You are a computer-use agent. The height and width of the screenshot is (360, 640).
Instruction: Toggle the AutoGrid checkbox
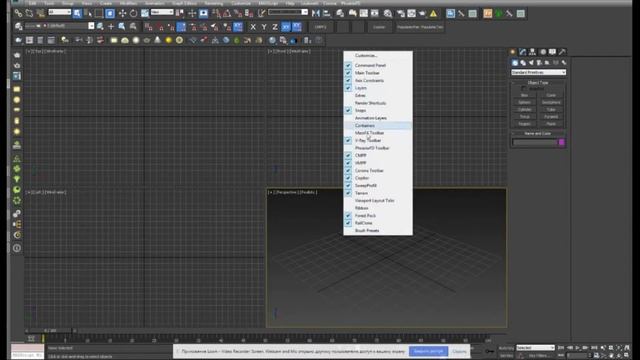524,88
